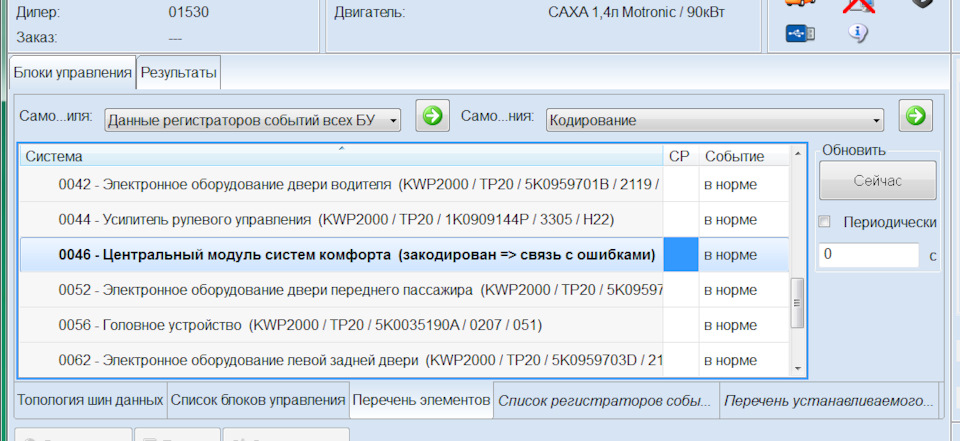
Task: Select row 0044 Усилитель рулевого управления
Action: [404, 219]
